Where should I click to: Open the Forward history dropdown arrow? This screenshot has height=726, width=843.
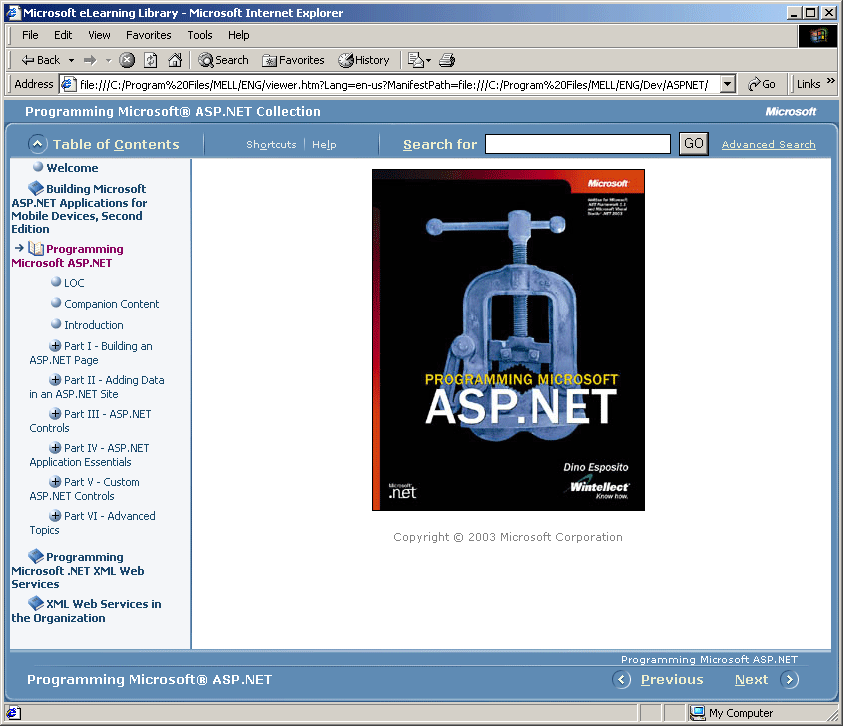point(108,60)
